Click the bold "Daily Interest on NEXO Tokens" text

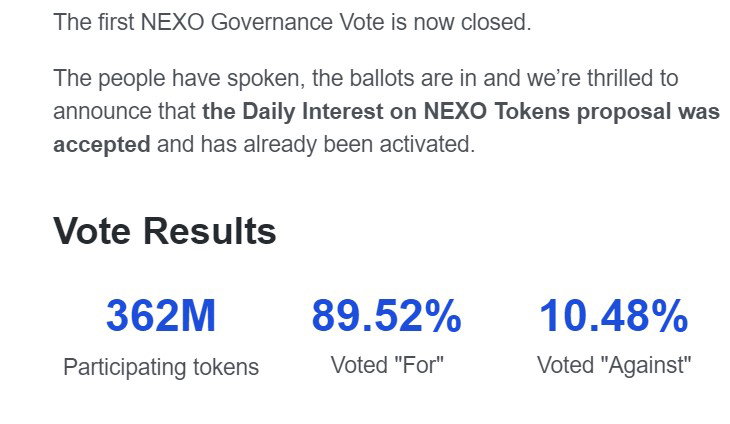click(x=406, y=112)
